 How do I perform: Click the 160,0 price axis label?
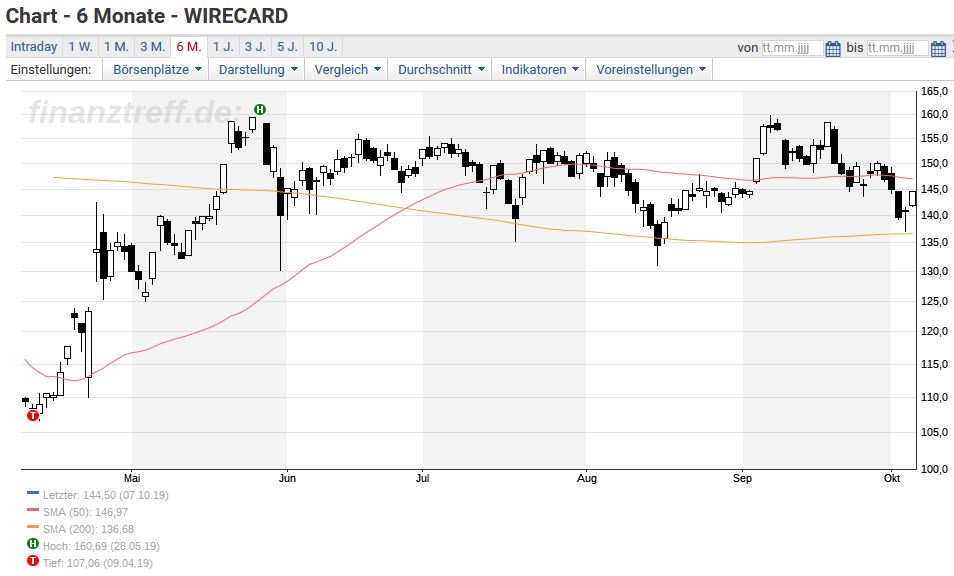(935, 114)
